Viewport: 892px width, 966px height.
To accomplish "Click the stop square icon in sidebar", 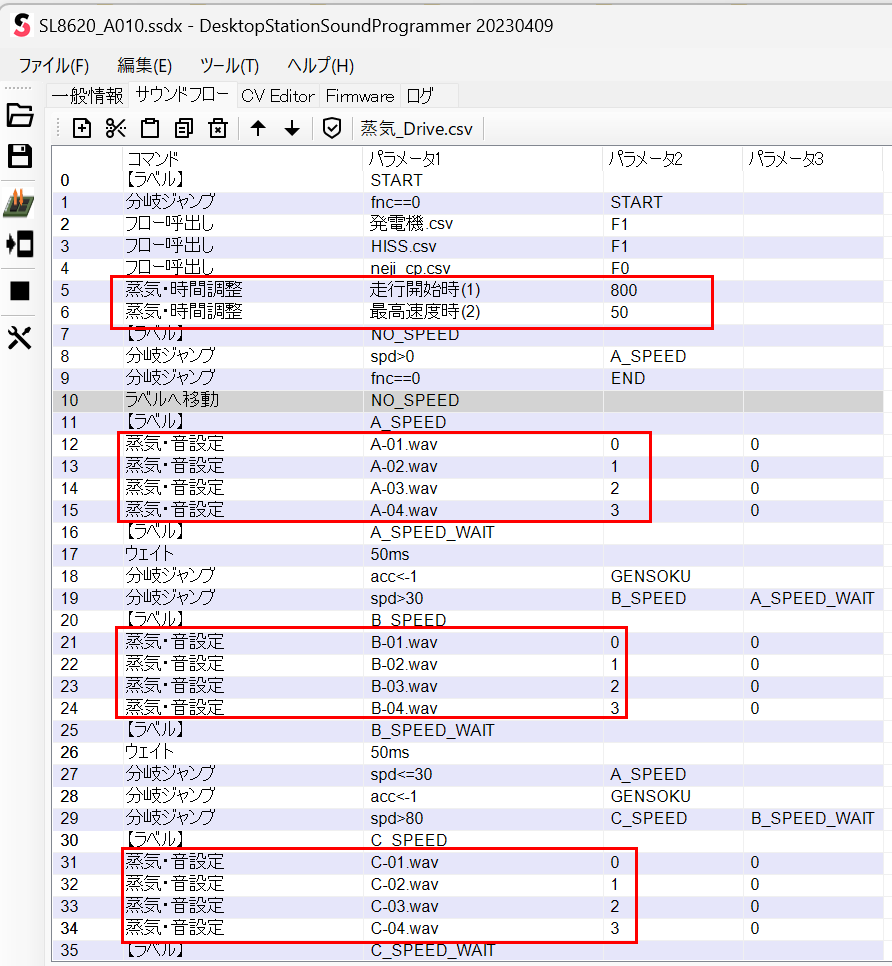I will tap(20, 291).
